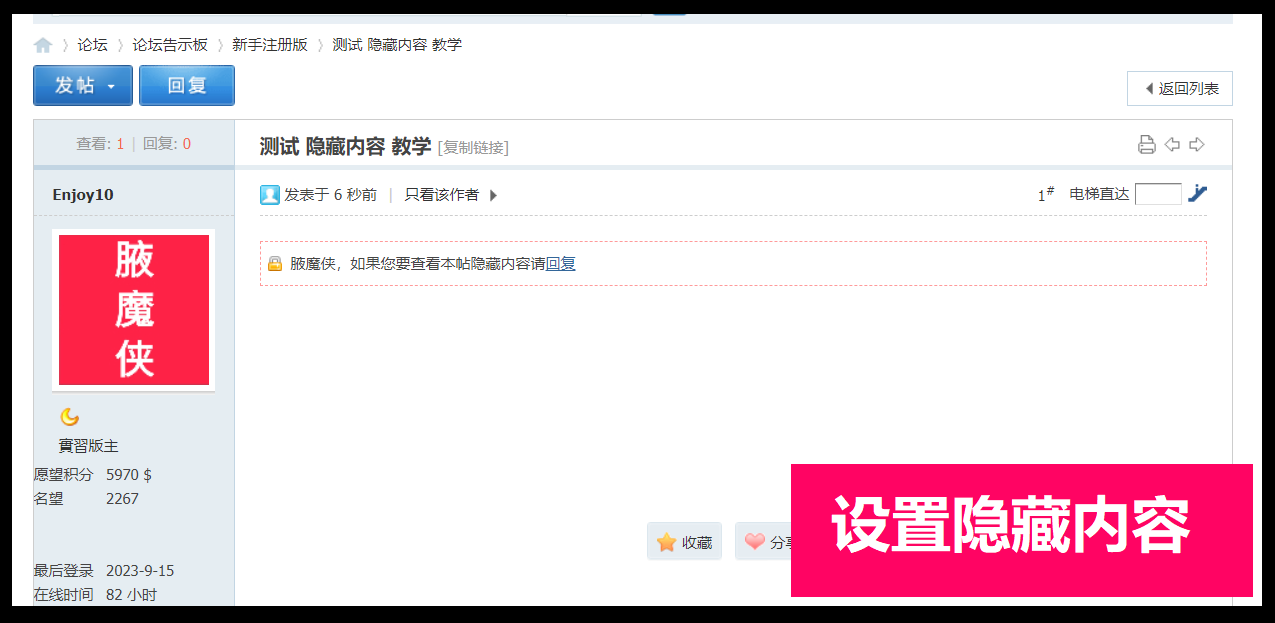Viewport: 1275px width, 623px height.
Task: Click the home icon in breadcrumb
Action: click(43, 45)
